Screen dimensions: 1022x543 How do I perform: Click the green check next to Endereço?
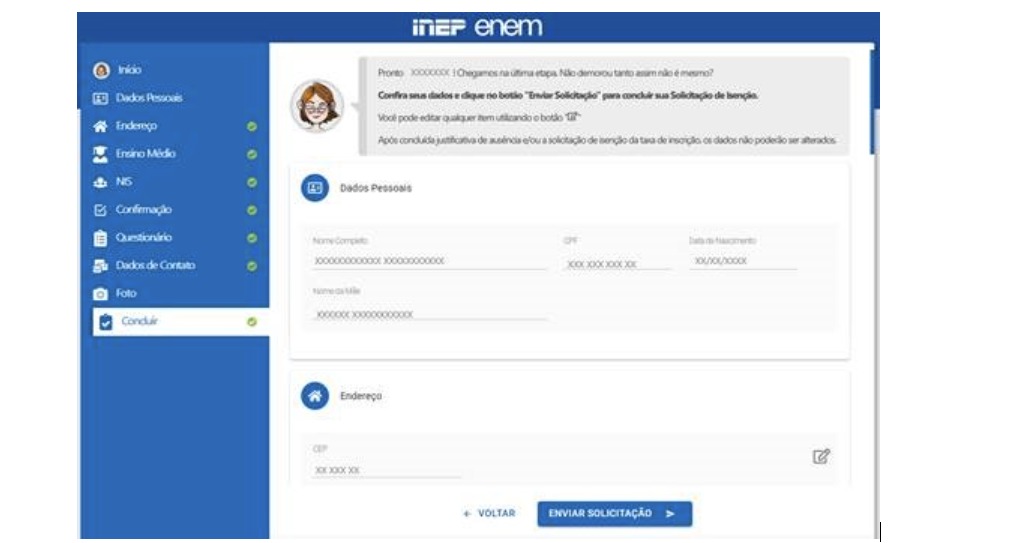[252, 126]
